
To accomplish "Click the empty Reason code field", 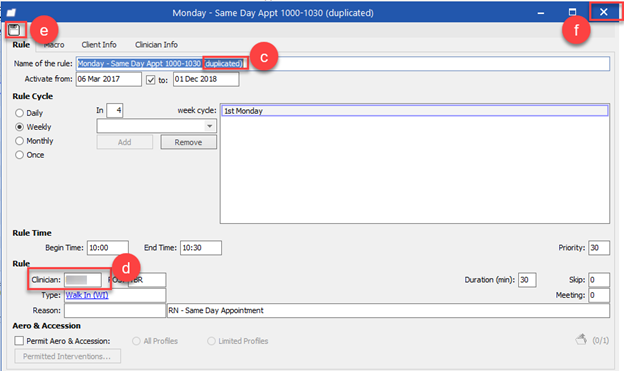I will (115, 310).
